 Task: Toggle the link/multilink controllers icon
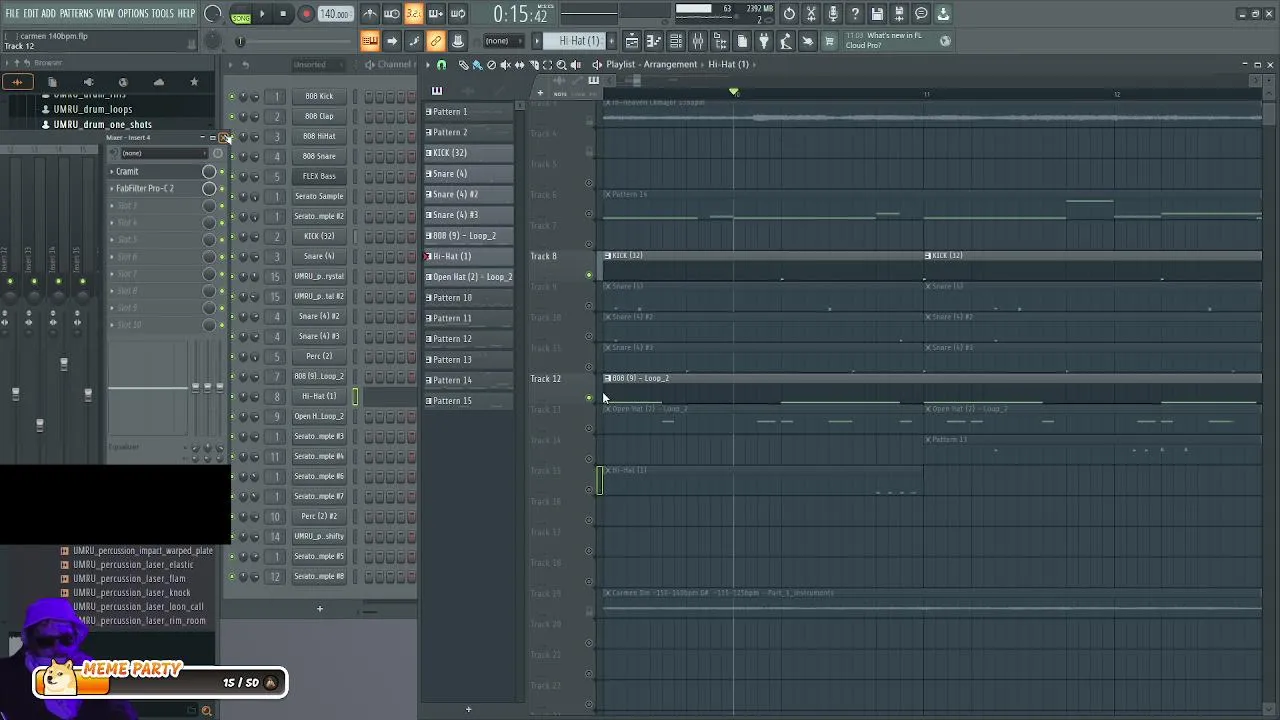(x=436, y=41)
